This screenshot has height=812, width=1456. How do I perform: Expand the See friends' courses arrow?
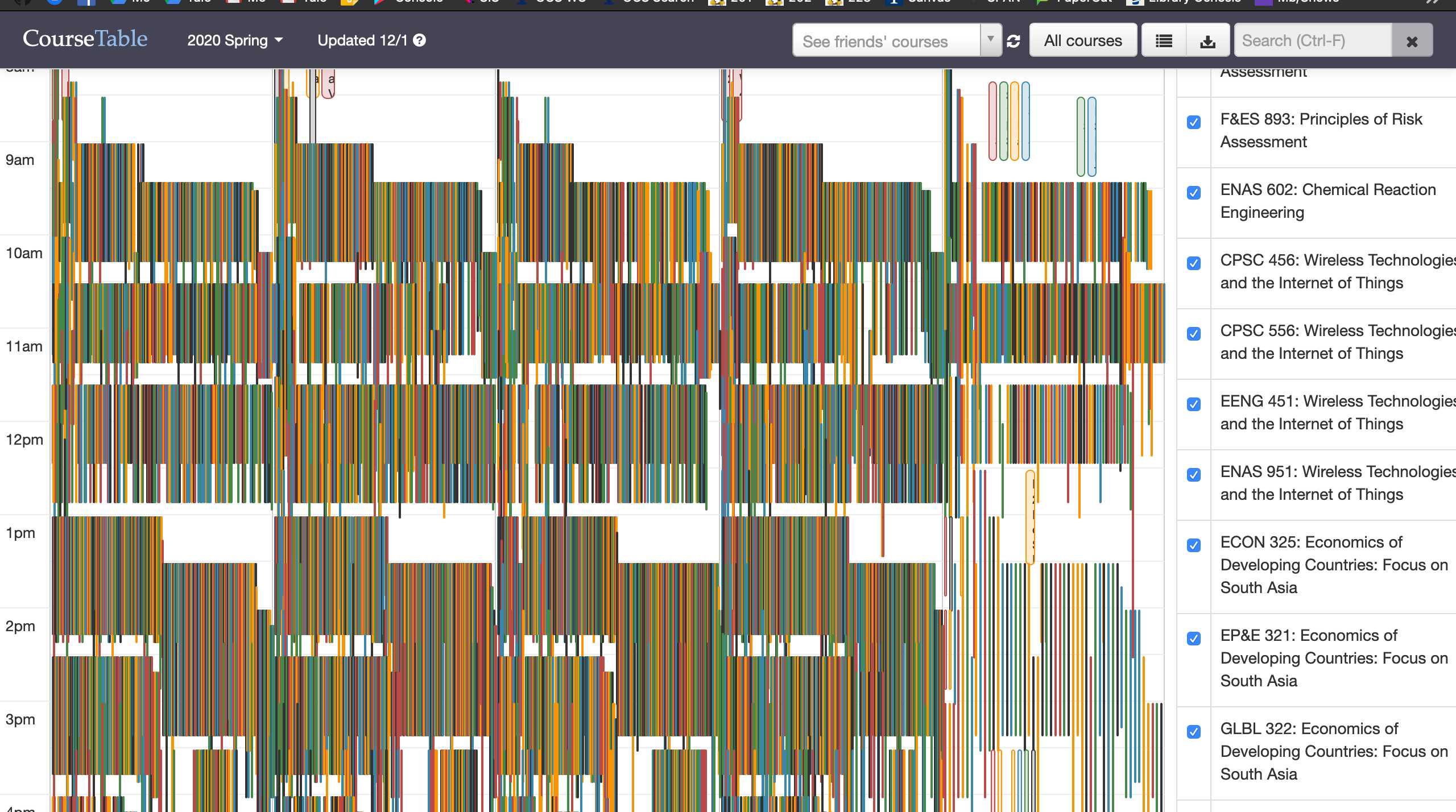click(990, 39)
